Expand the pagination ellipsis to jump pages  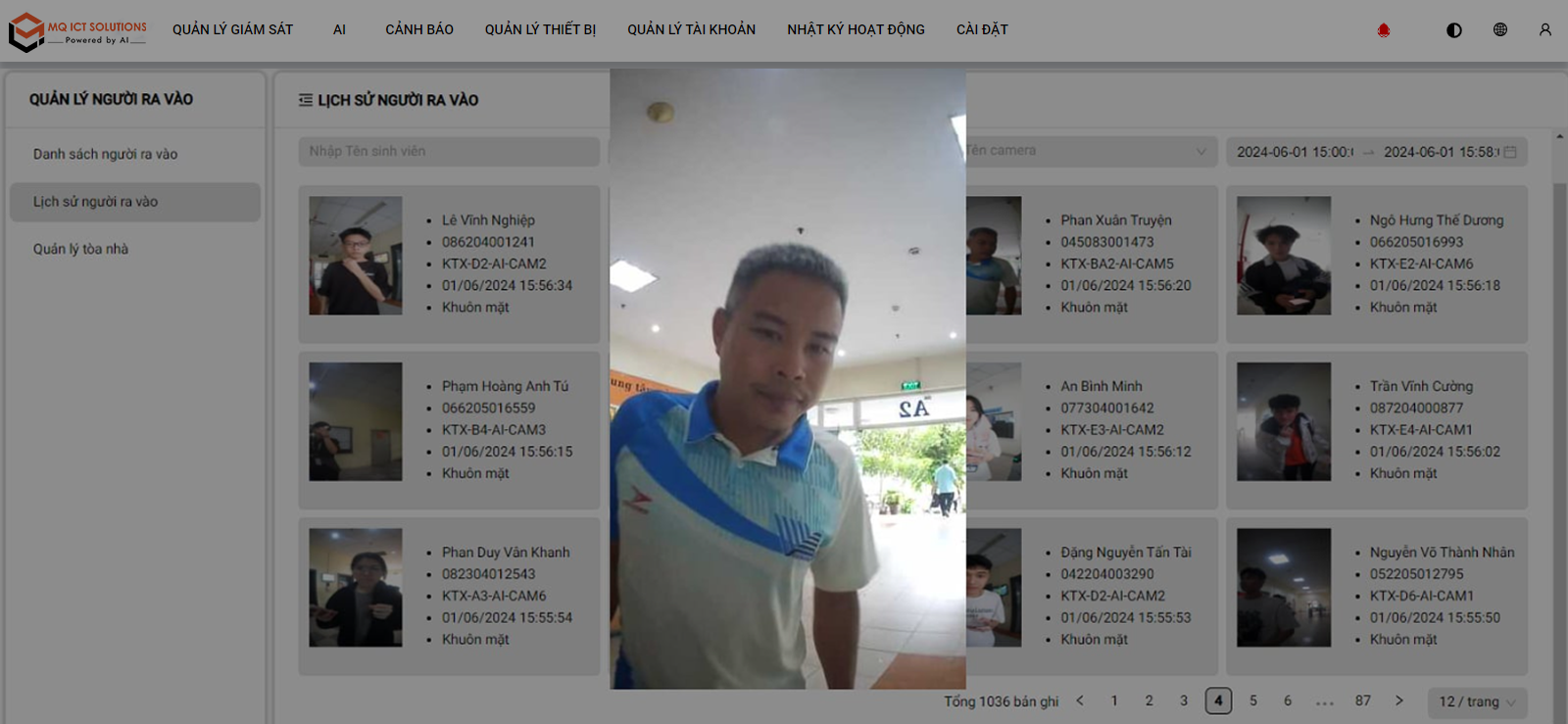click(1325, 701)
